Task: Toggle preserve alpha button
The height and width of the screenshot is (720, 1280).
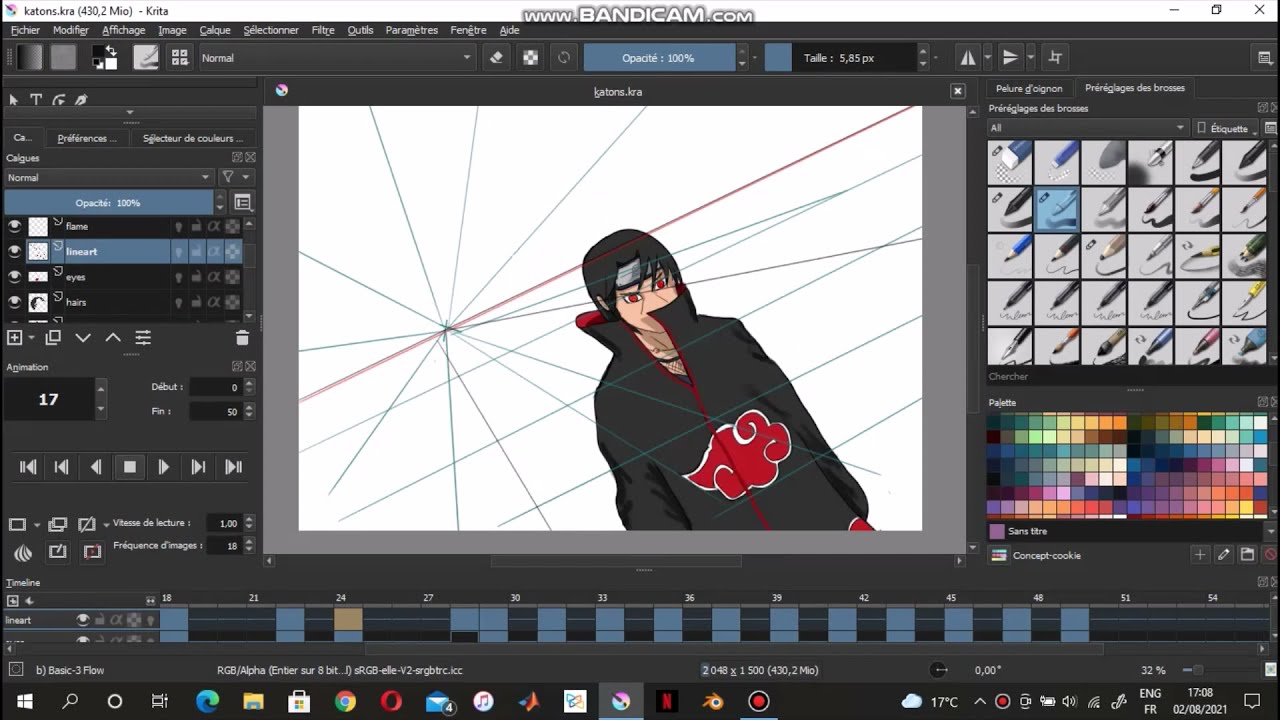Action: pos(530,58)
